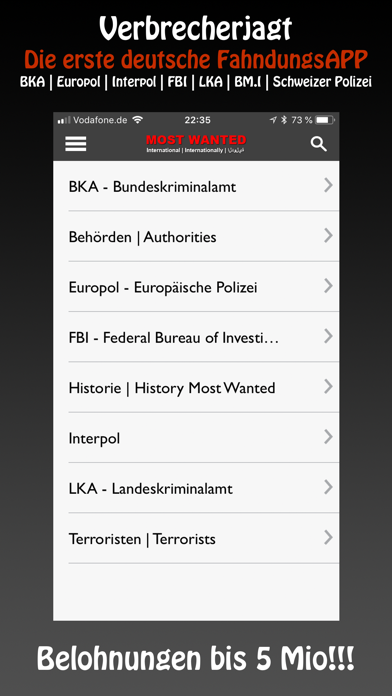The image size is (392, 696).
Task: Tap the location arrow status icon
Action: coord(273,120)
